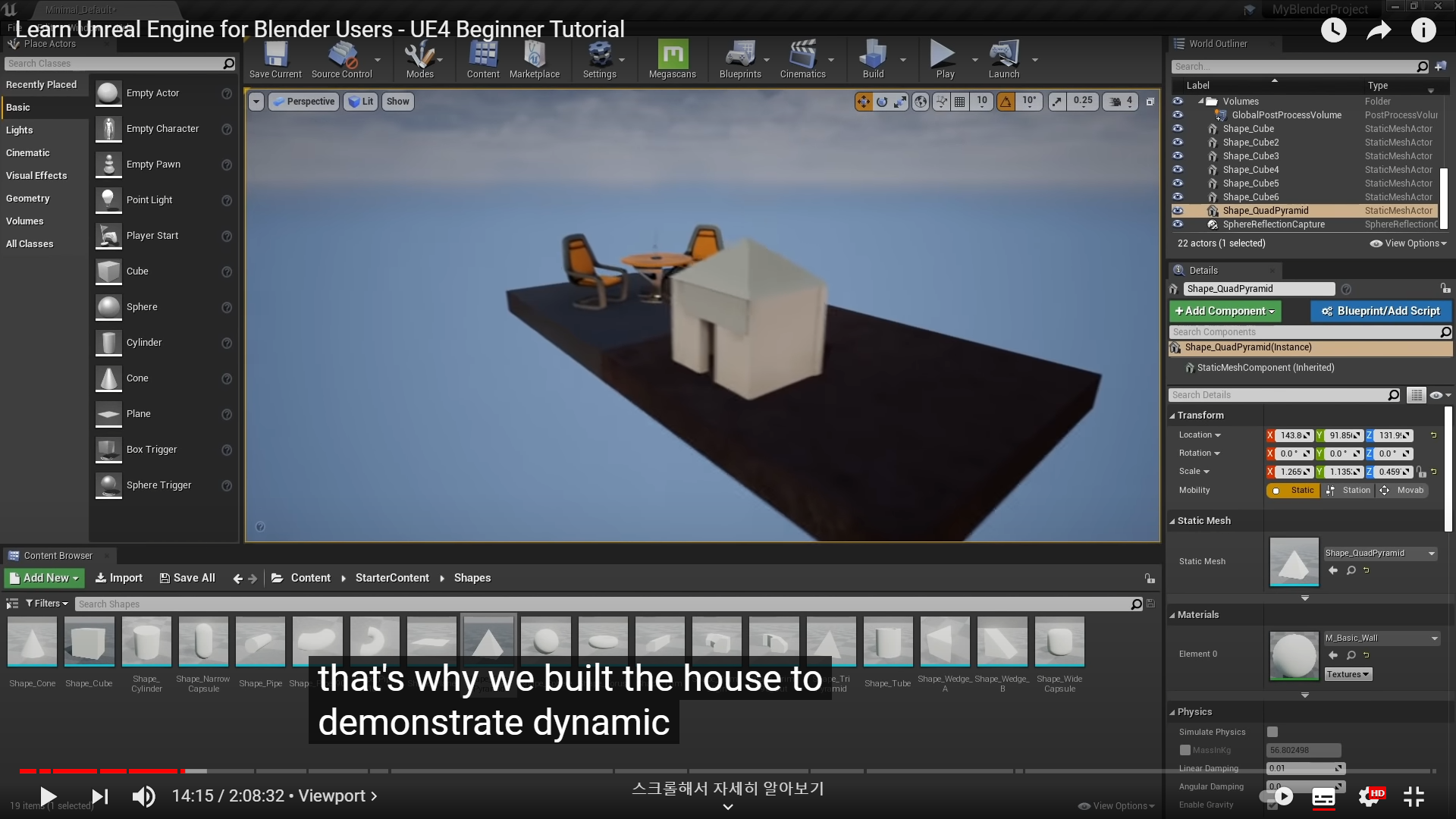Click the YouTube video progress bar

[728, 771]
